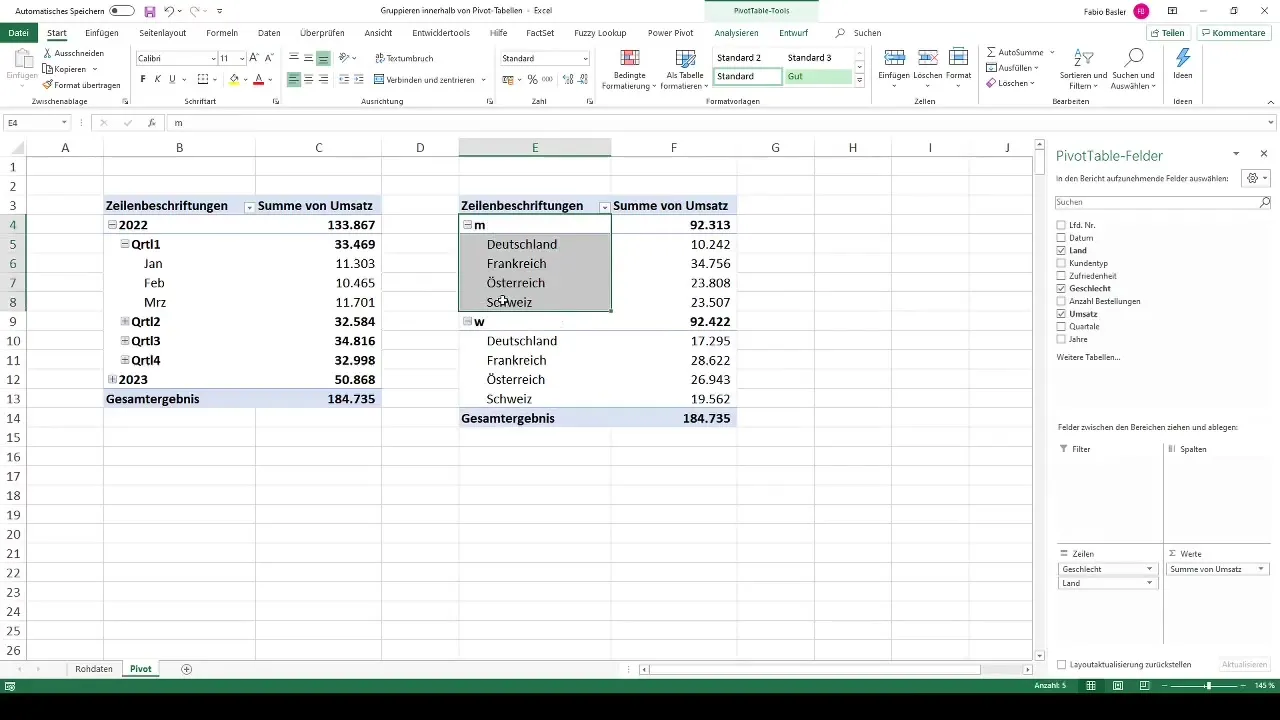1280x720 pixels.
Task: Switch to page layout view in status bar
Action: [x=1117, y=686]
